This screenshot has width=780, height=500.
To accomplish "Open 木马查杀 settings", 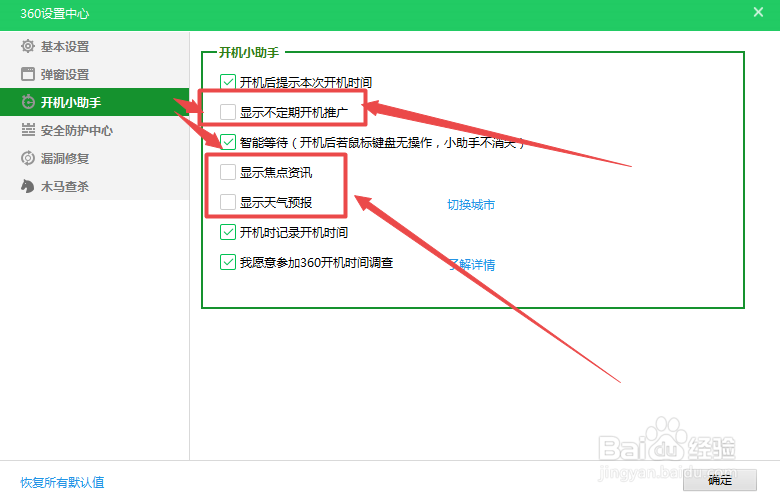I will [x=95, y=186].
